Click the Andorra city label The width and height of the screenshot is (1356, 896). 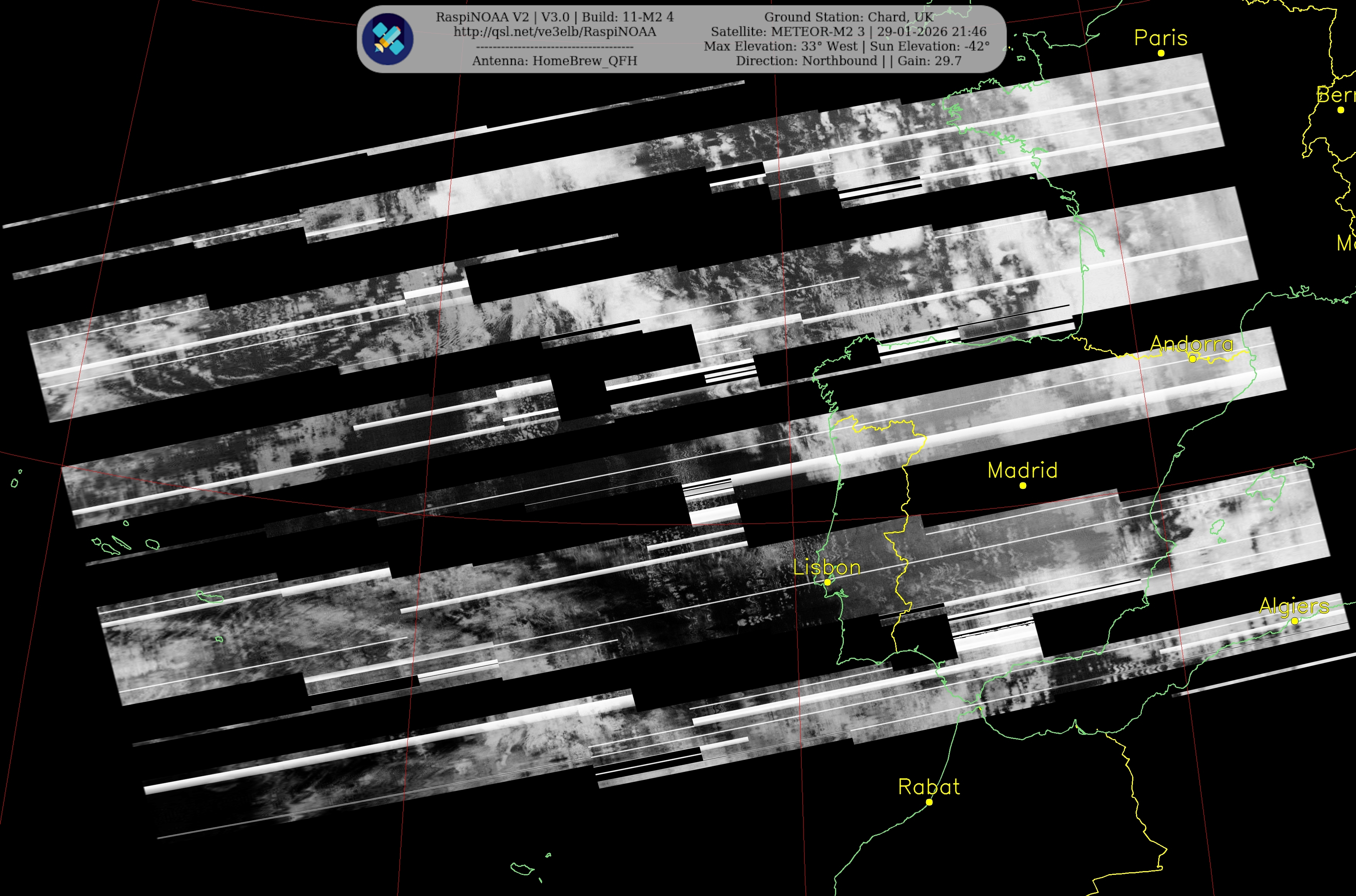pos(1192,344)
